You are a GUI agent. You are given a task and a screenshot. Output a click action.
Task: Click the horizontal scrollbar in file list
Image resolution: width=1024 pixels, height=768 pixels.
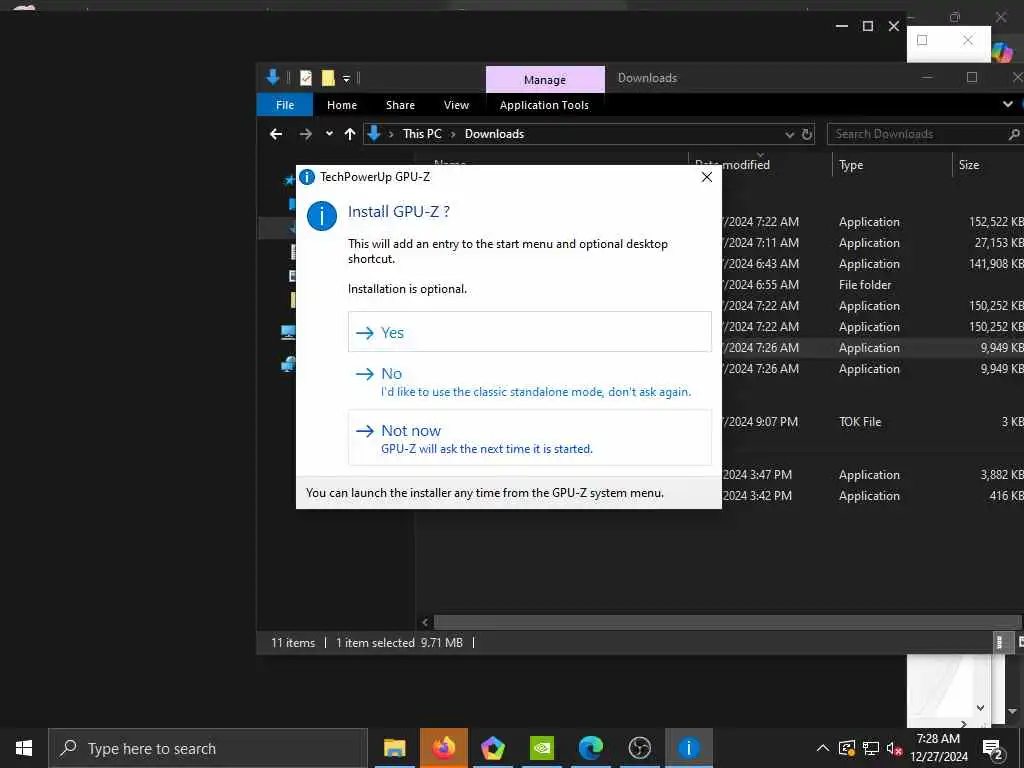tap(728, 622)
